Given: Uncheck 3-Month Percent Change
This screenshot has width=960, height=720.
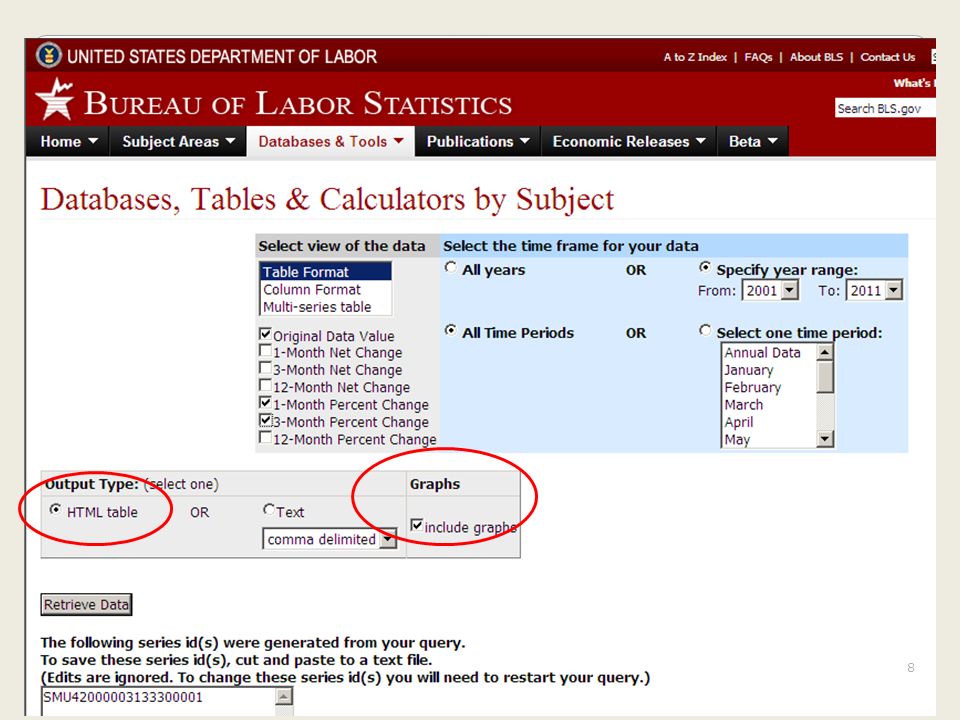Looking at the screenshot, I should click(x=265, y=420).
